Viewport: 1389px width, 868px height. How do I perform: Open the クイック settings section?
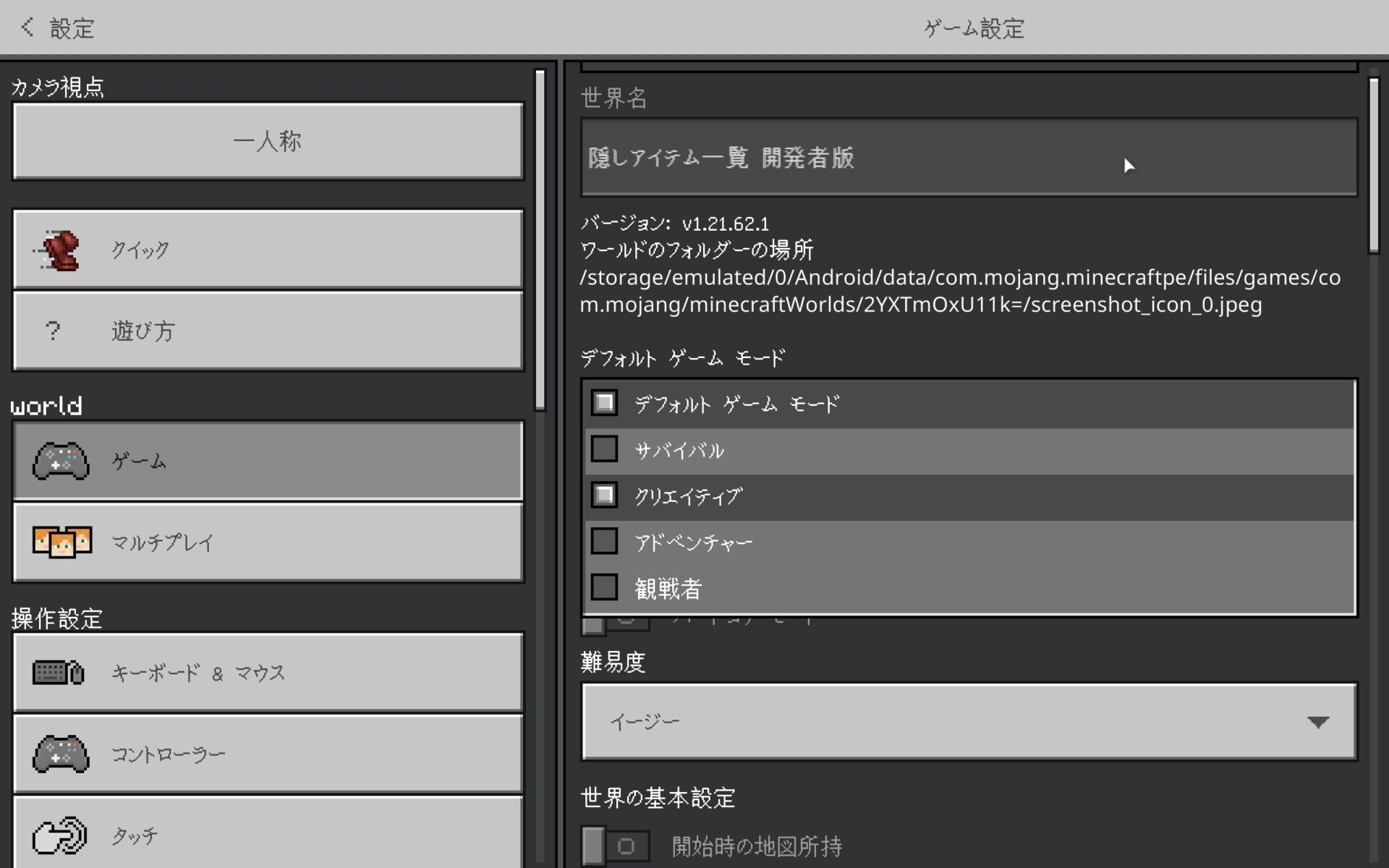pyautogui.click(x=268, y=250)
